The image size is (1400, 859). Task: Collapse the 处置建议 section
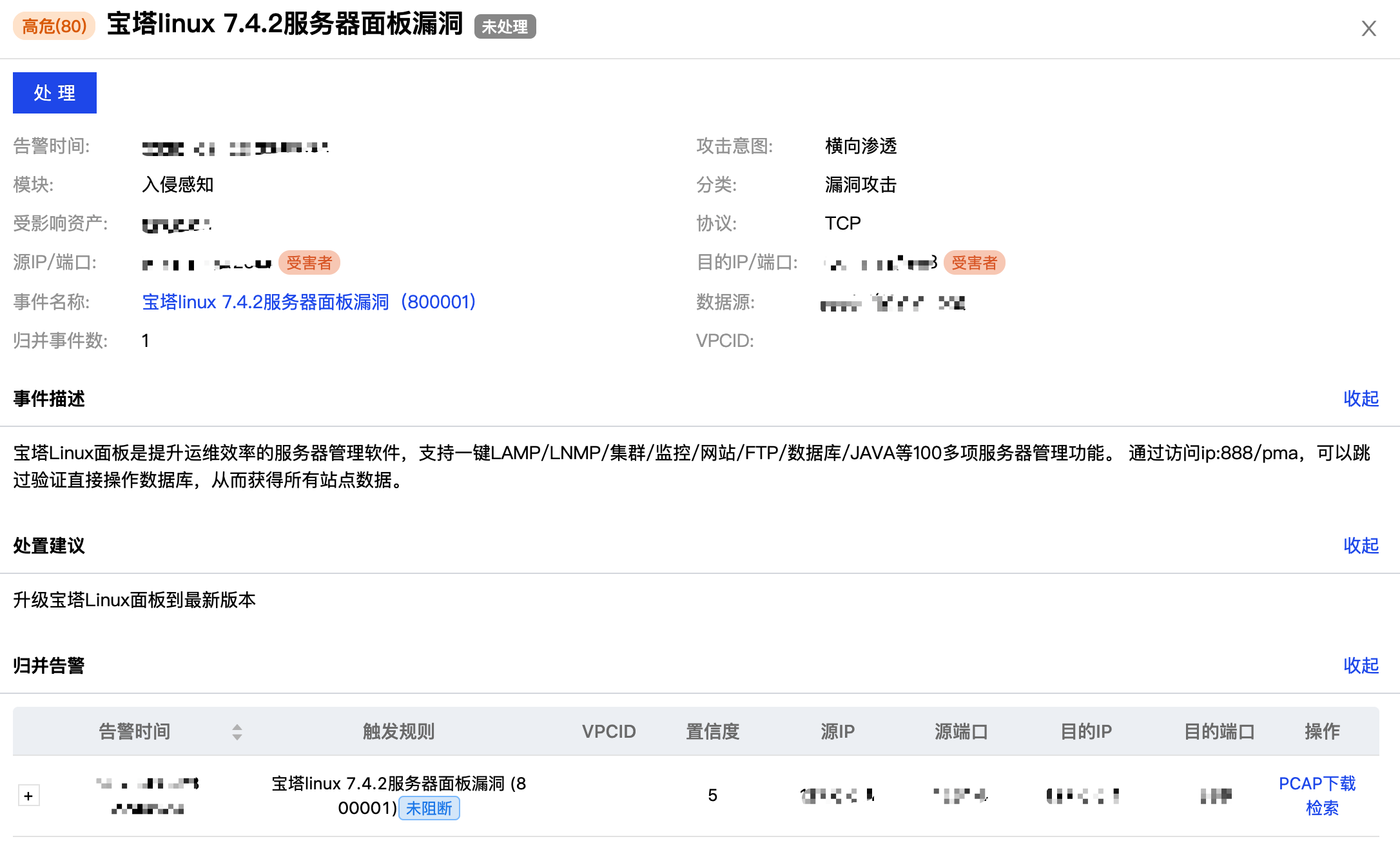coord(1361,546)
